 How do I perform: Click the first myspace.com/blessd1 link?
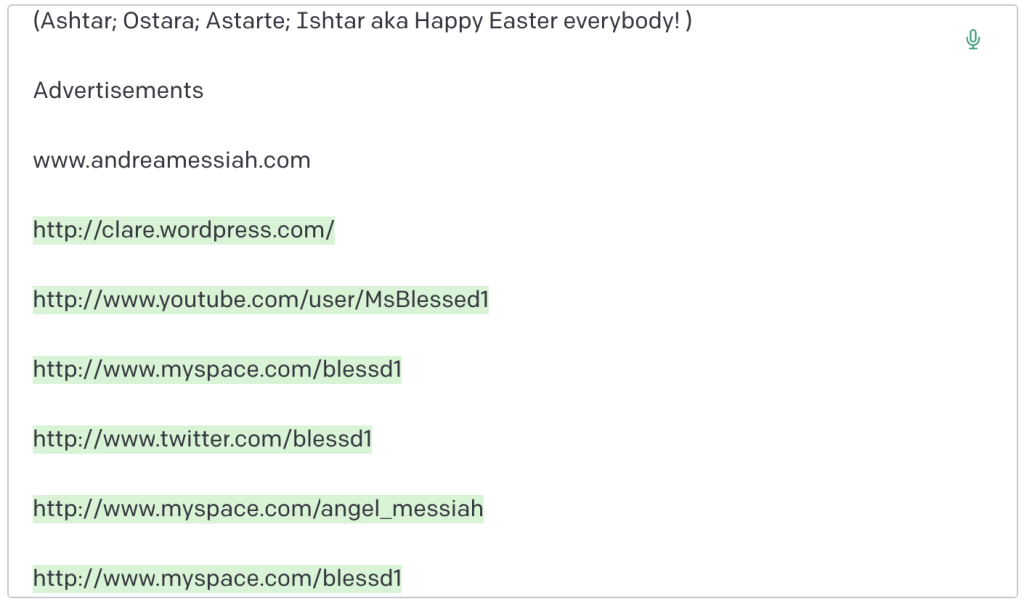coord(217,370)
